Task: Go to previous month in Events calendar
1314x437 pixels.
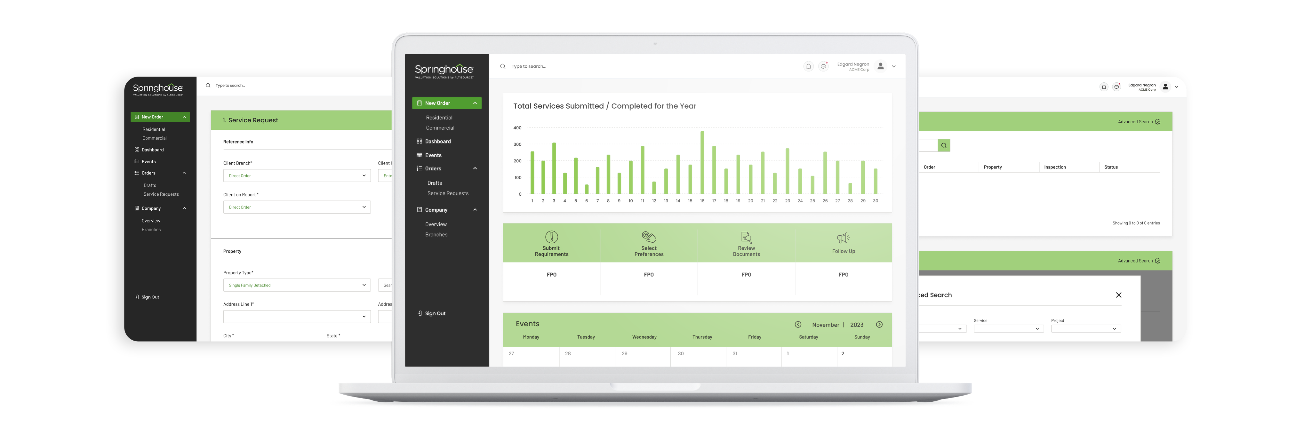Action: (797, 324)
